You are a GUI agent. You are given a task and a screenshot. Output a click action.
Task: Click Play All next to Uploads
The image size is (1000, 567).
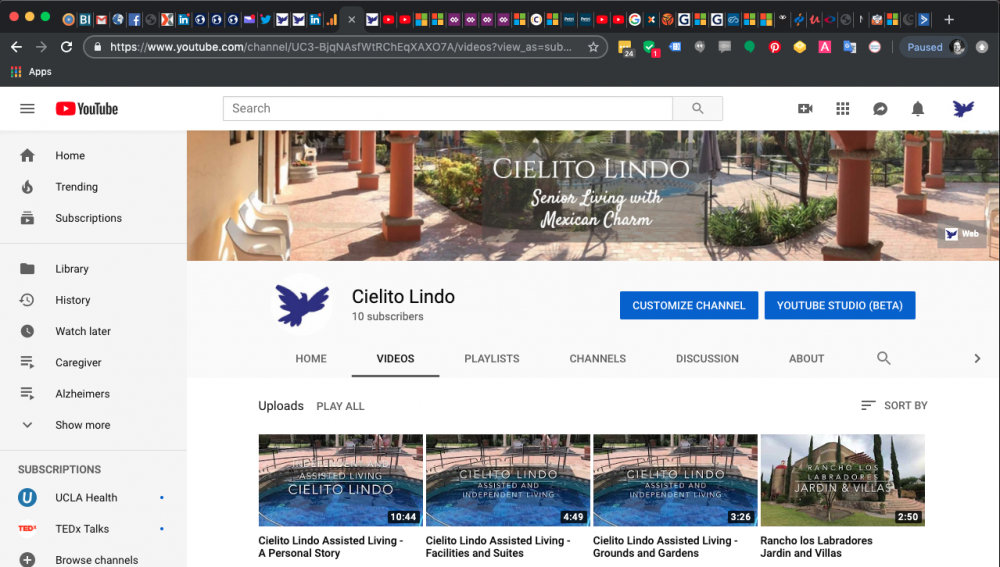click(x=340, y=406)
